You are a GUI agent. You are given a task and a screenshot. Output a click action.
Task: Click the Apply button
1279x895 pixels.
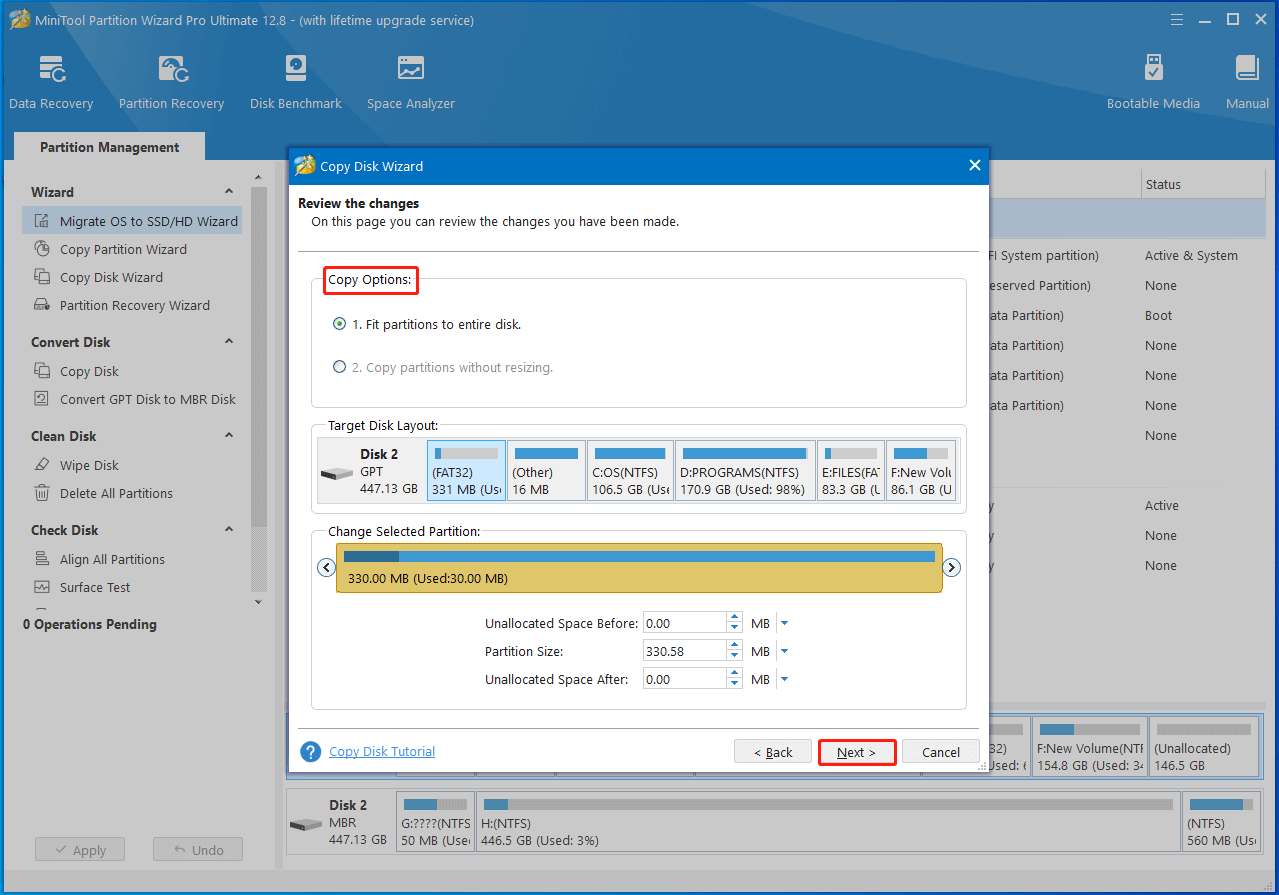pyautogui.click(x=79, y=850)
